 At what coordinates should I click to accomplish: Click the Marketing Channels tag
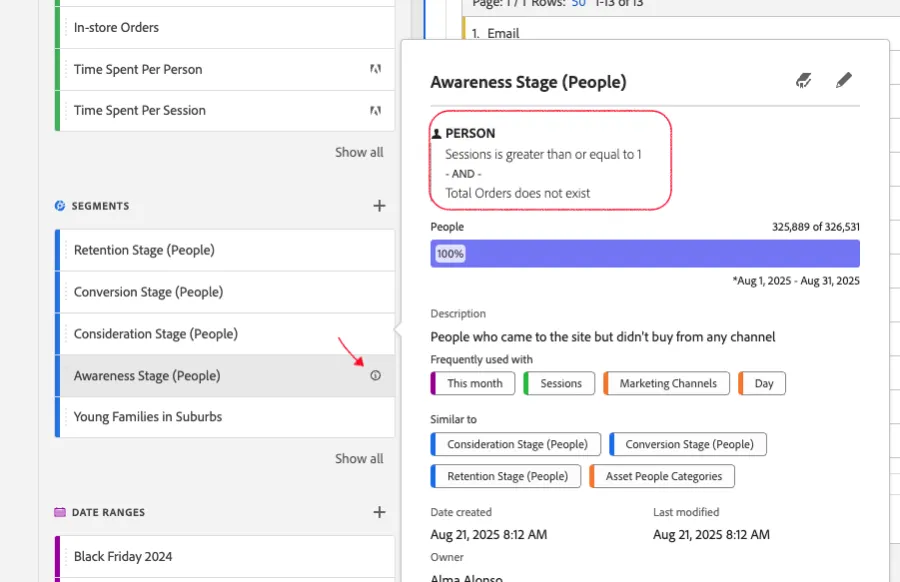(x=666, y=383)
